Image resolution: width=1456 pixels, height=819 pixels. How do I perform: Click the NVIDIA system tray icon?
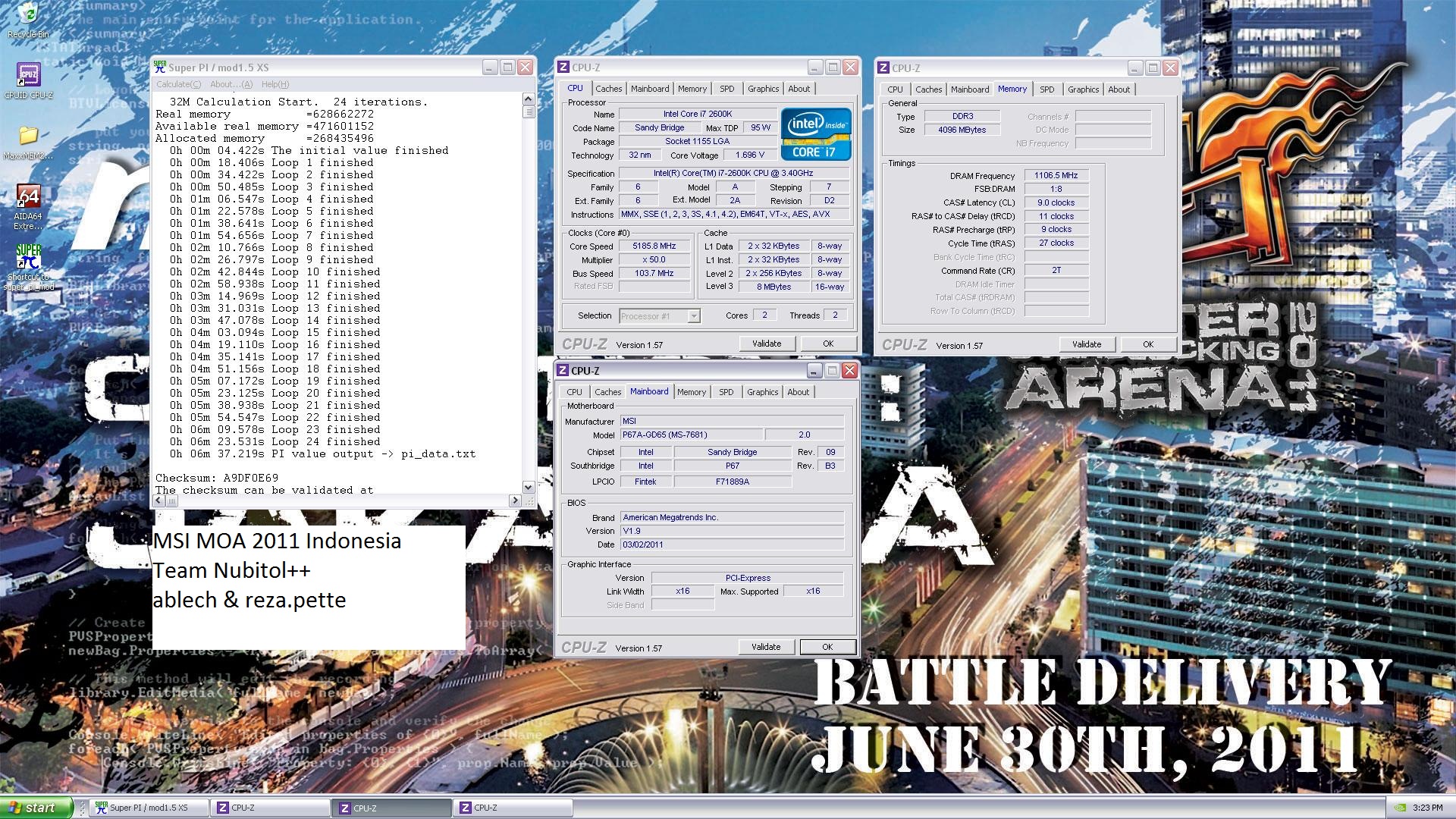point(1400,808)
